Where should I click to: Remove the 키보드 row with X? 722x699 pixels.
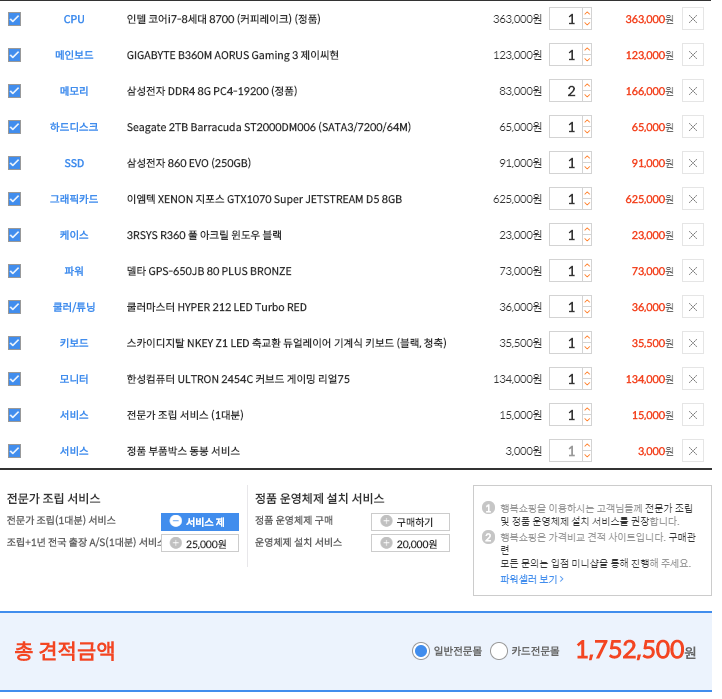click(x=693, y=343)
